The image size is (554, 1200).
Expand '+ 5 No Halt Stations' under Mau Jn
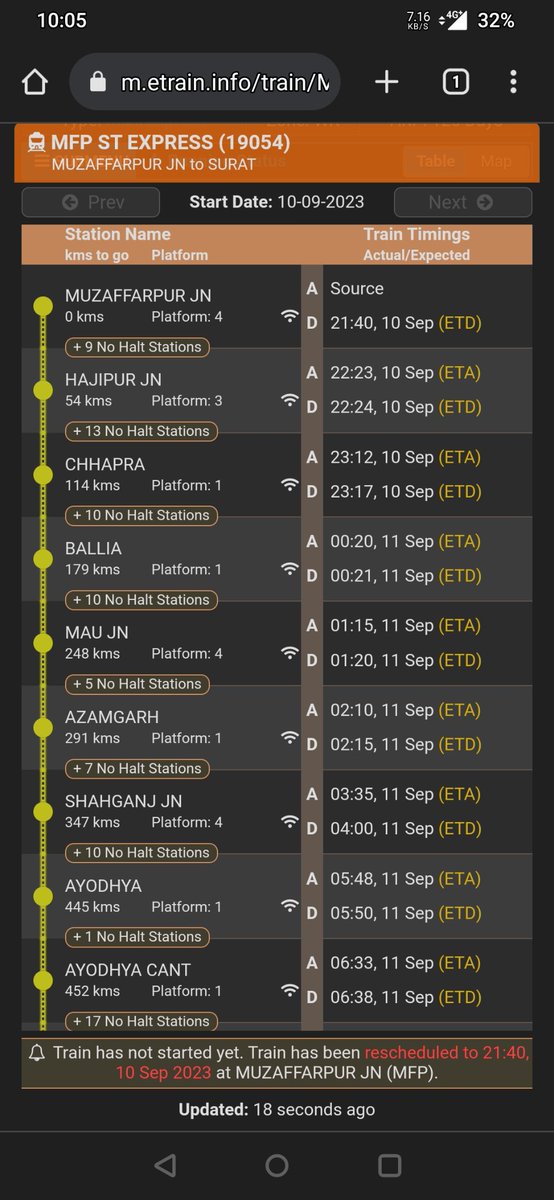coord(137,684)
